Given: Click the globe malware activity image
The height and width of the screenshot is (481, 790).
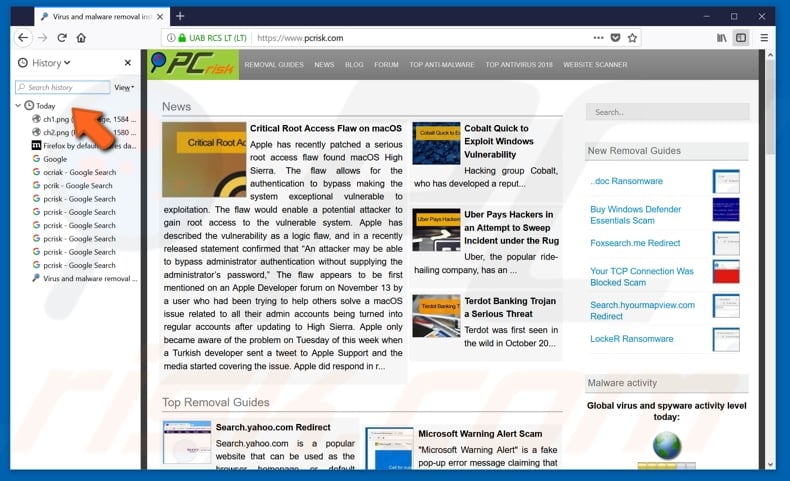Looking at the screenshot, I should (667, 445).
